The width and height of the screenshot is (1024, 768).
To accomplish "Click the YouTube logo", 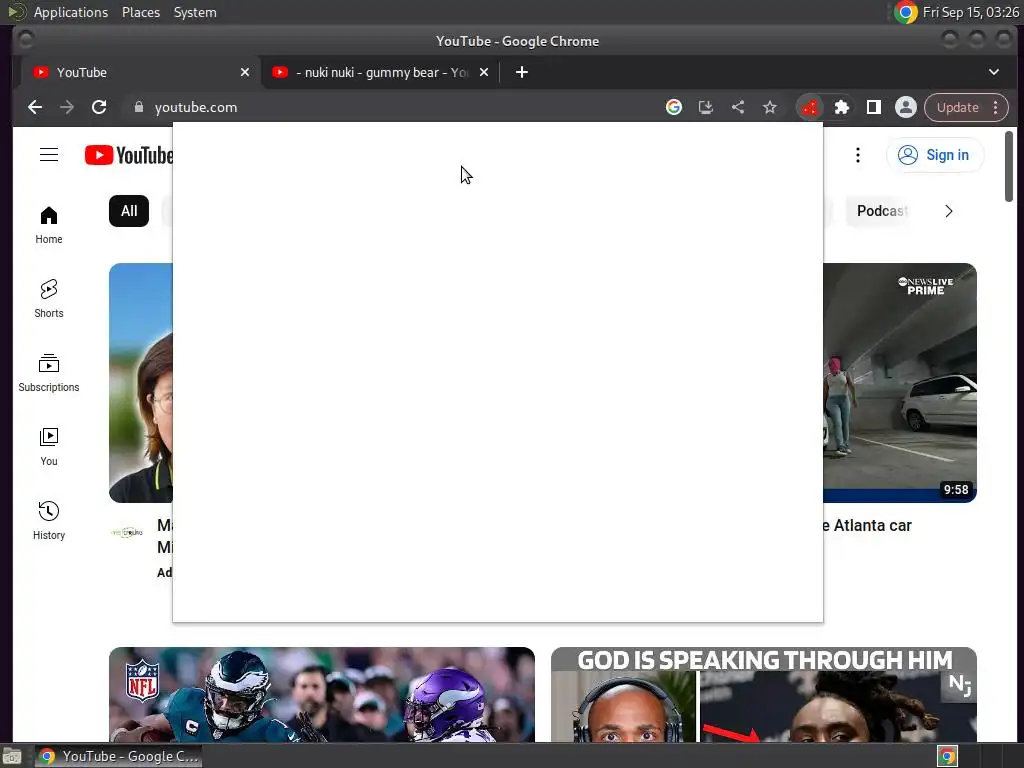I will [129, 155].
